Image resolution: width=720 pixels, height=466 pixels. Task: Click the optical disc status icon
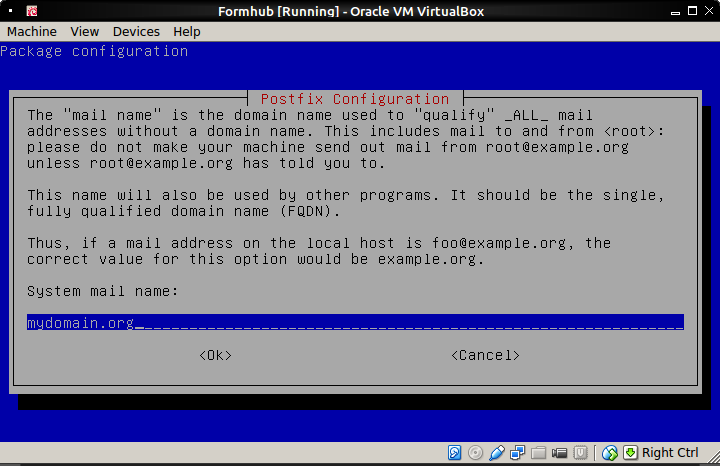pyautogui.click(x=475, y=453)
